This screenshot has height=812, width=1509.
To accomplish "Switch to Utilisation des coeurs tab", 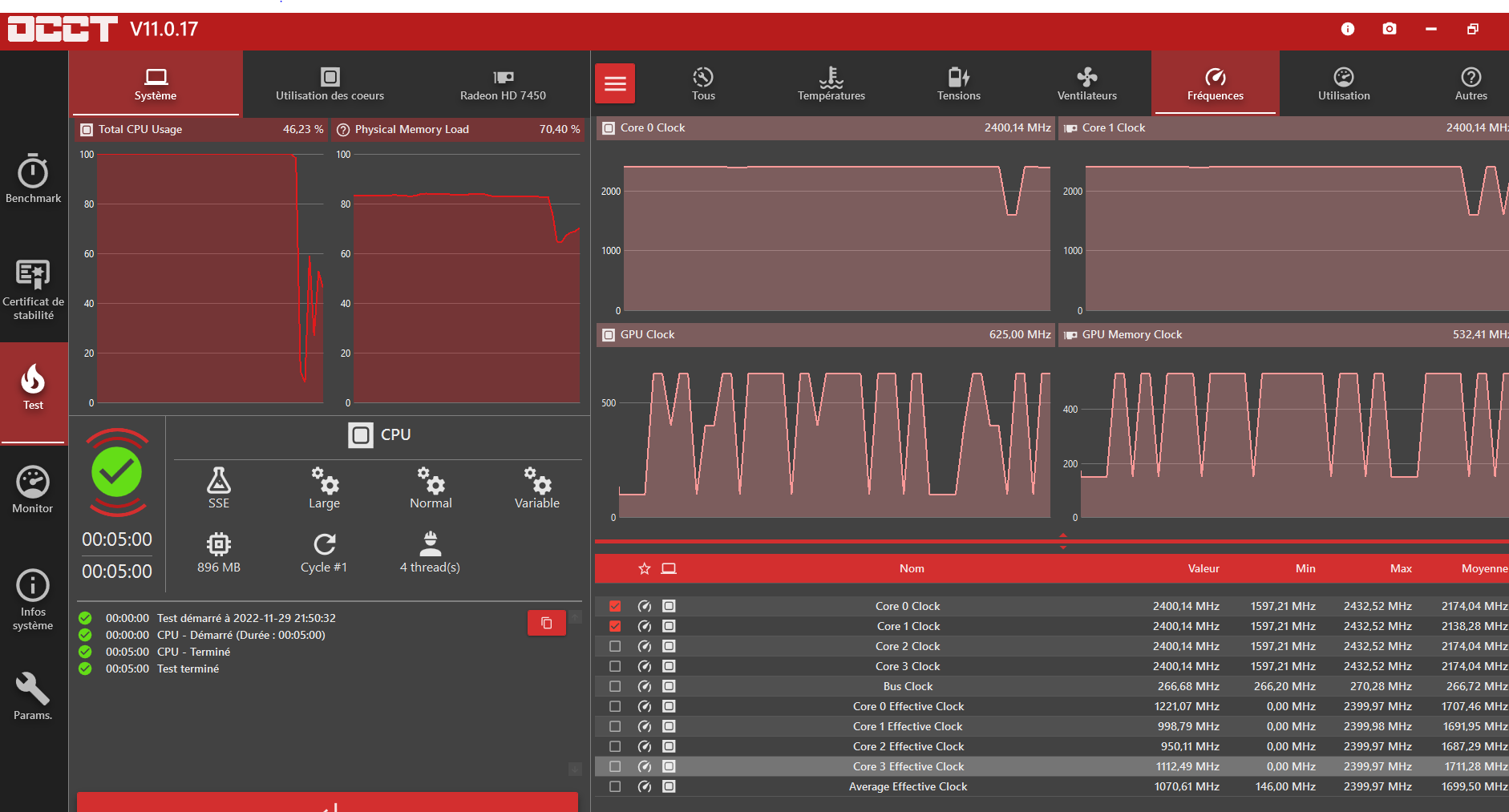I will pos(330,83).
